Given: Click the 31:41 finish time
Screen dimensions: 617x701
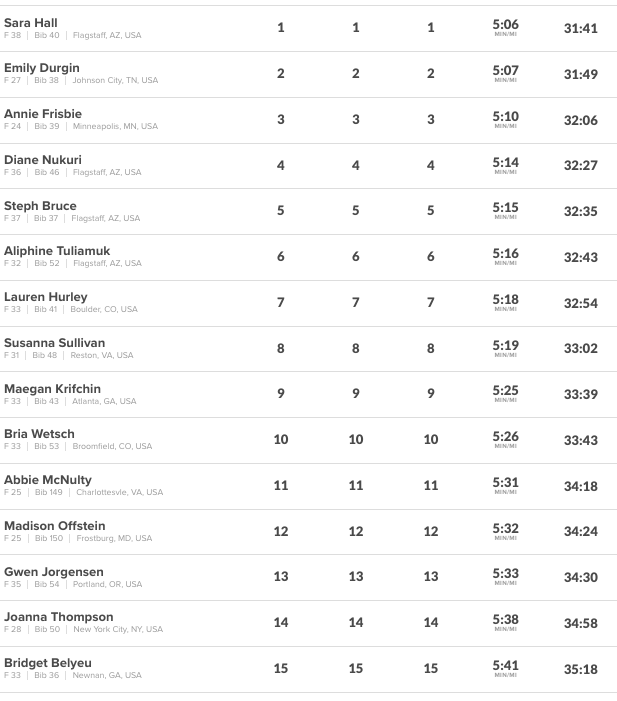Looking at the screenshot, I should click(x=580, y=29).
